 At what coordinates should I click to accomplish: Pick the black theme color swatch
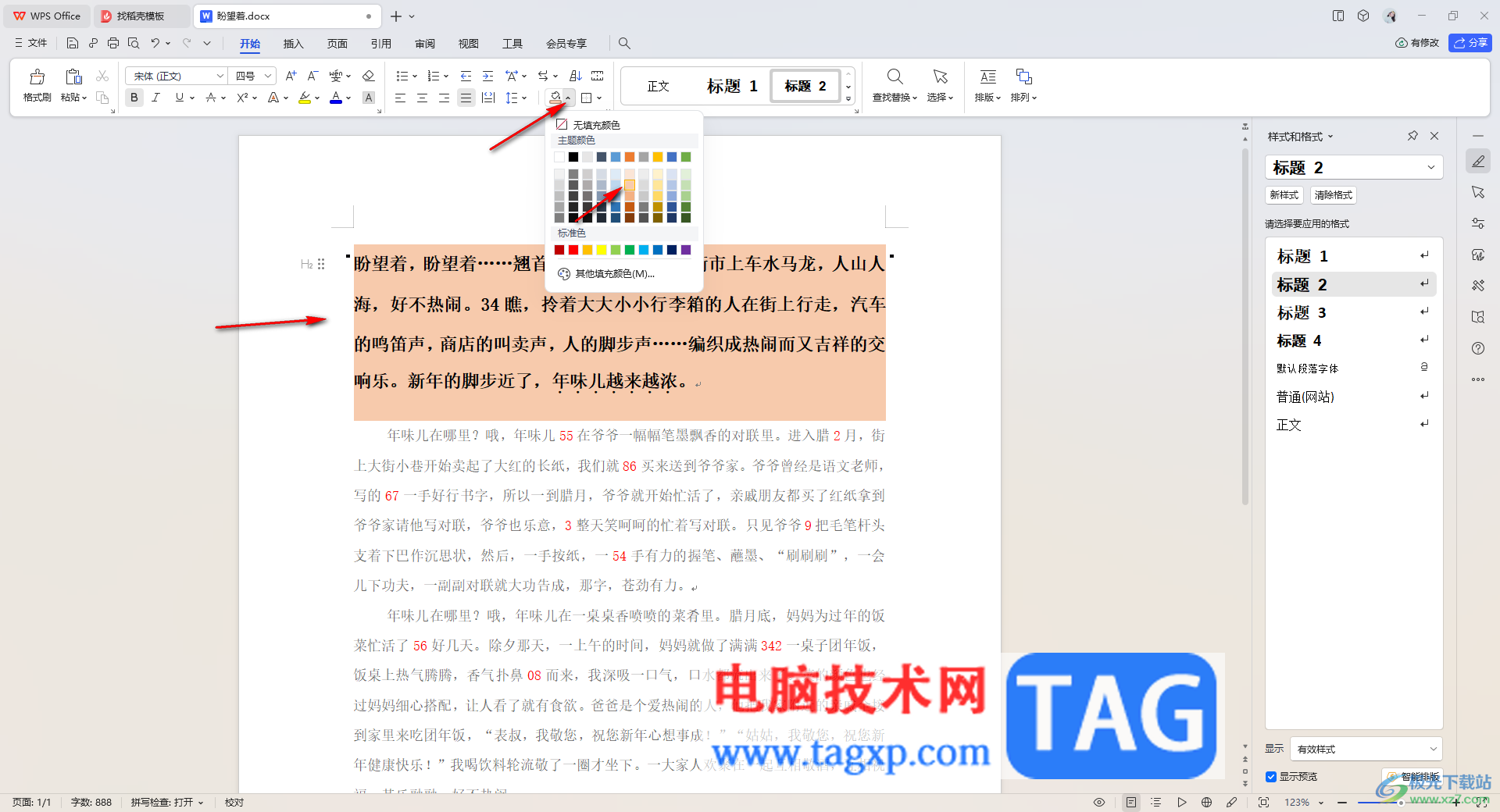pyautogui.click(x=573, y=157)
